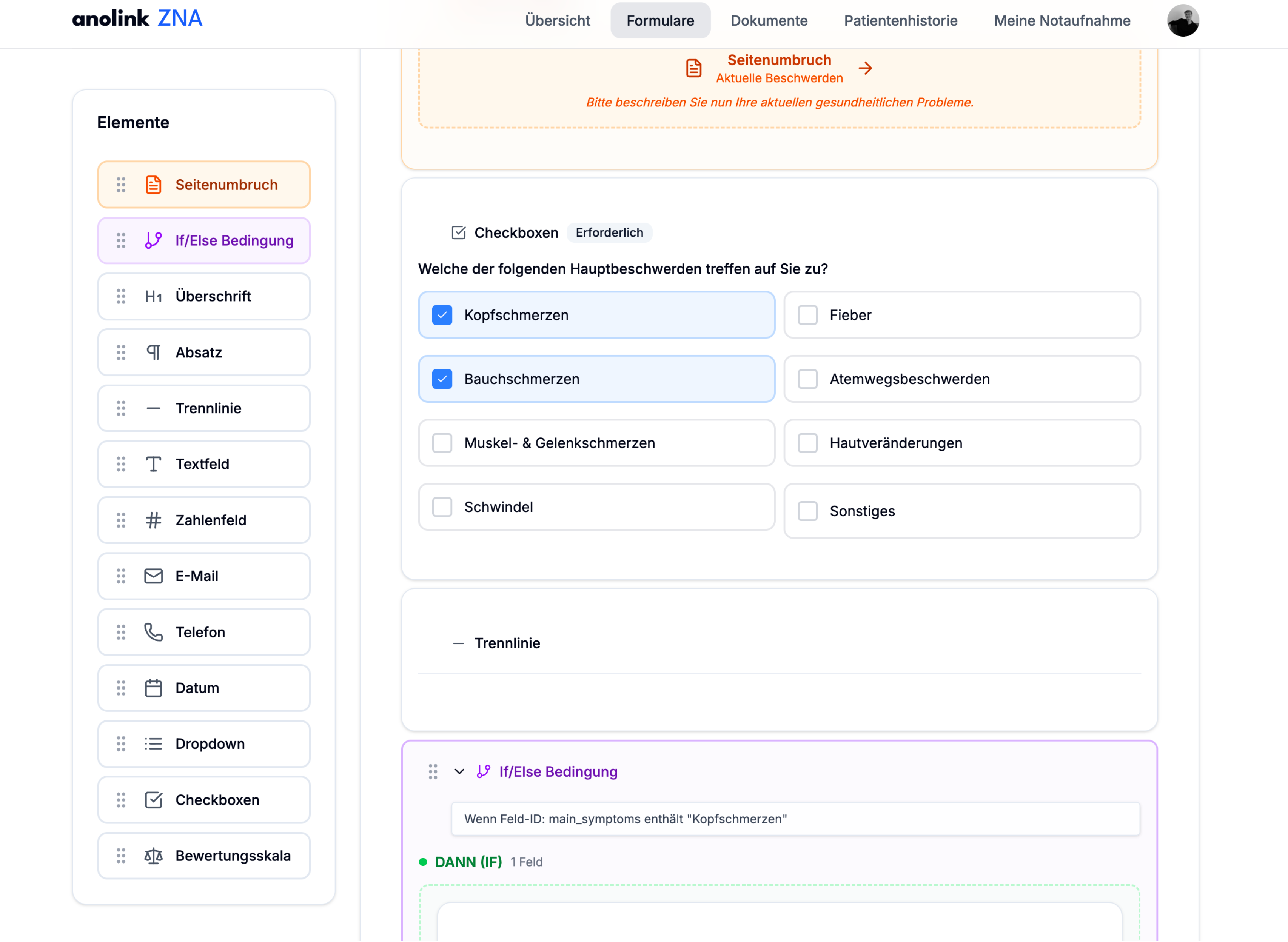Tick the Schwindel checkbox
Image resolution: width=1288 pixels, height=942 pixels.
point(442,507)
